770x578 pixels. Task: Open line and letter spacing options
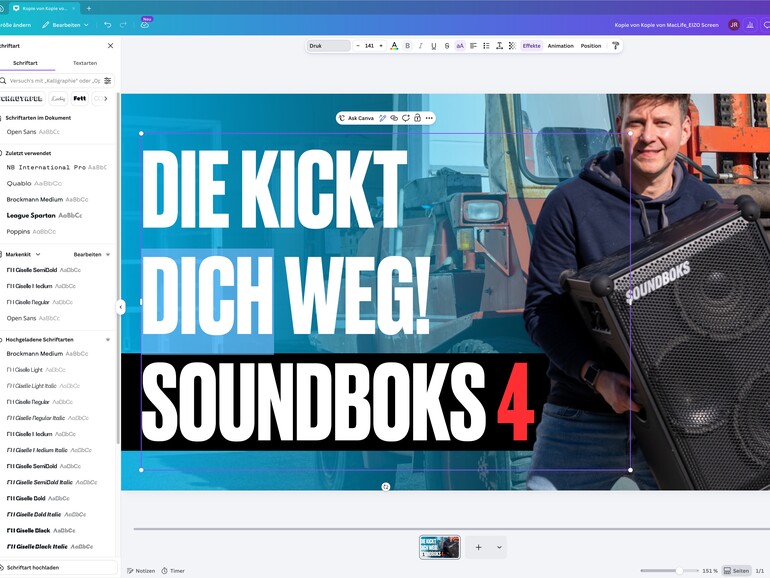(499, 46)
